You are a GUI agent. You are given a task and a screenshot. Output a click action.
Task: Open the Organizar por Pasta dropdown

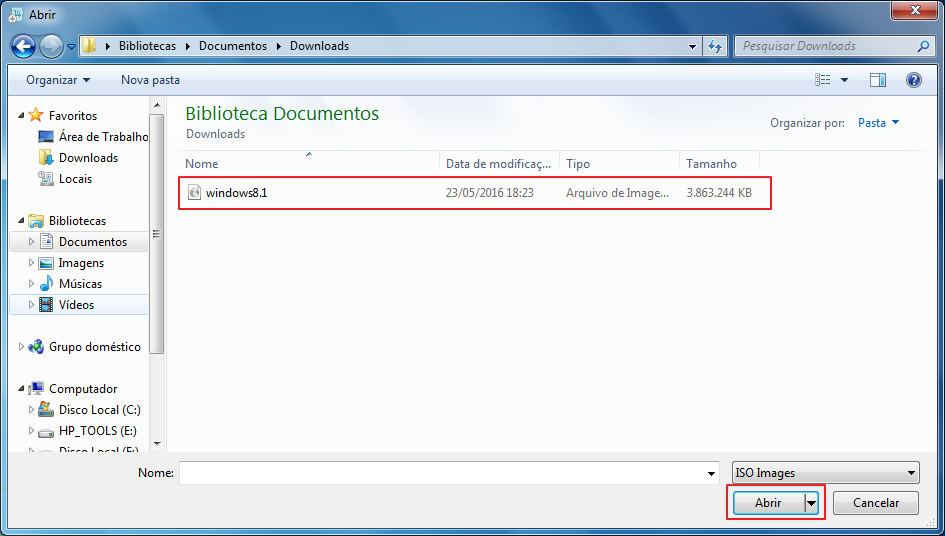coord(879,123)
